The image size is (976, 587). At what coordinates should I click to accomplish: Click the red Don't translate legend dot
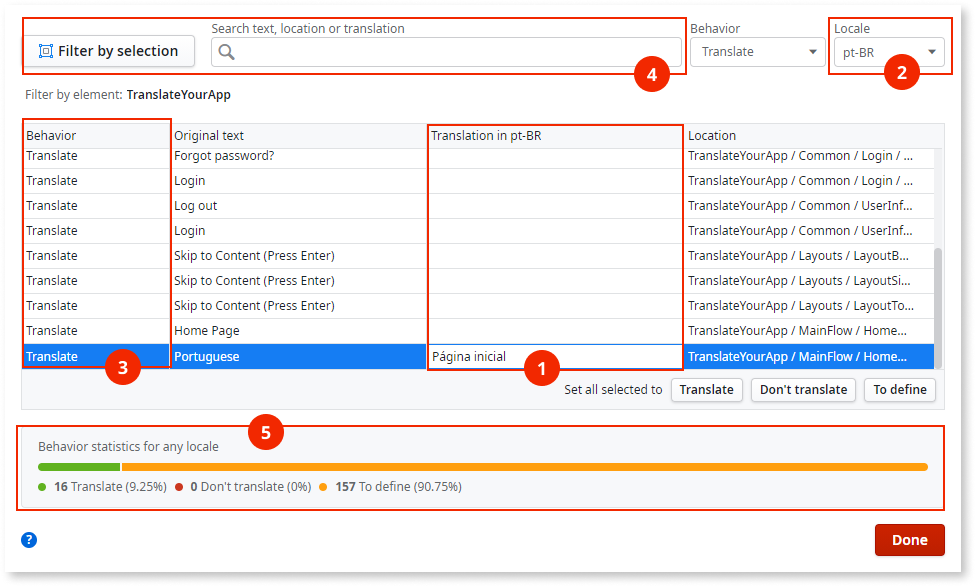click(x=178, y=486)
